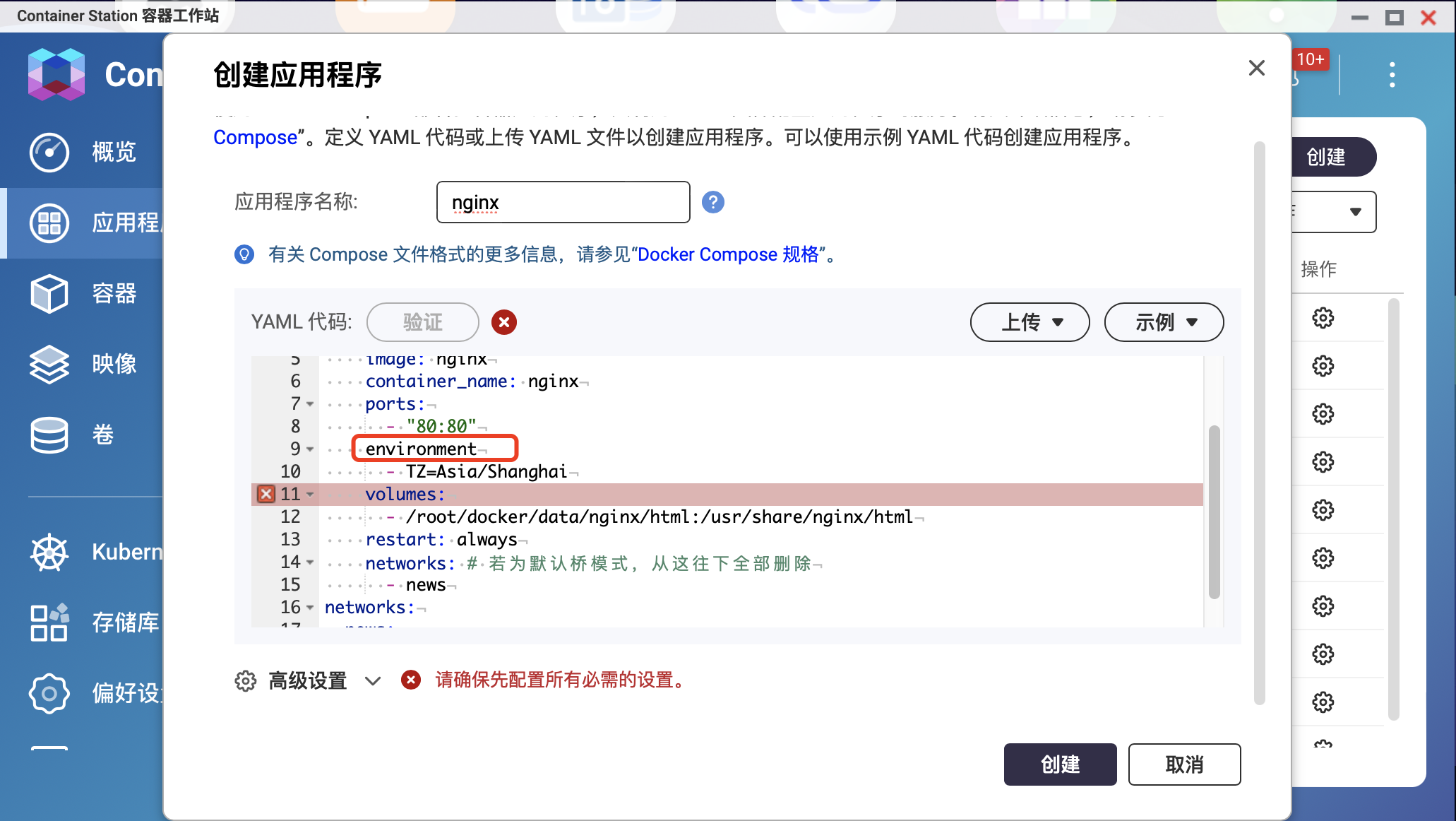The width and height of the screenshot is (1456, 821).
Task: Open the Docker Compose 规格 link
Action: (727, 254)
